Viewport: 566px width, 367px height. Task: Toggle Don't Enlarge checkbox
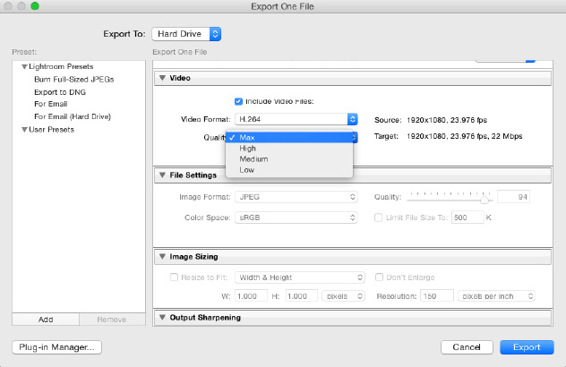tap(379, 277)
